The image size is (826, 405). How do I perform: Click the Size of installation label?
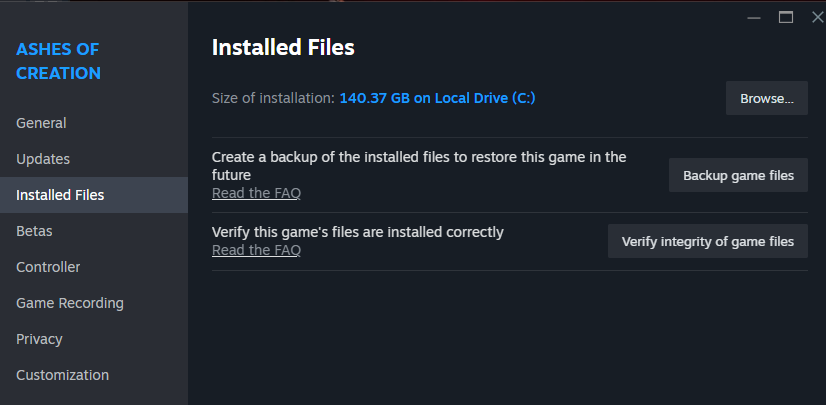[273, 98]
